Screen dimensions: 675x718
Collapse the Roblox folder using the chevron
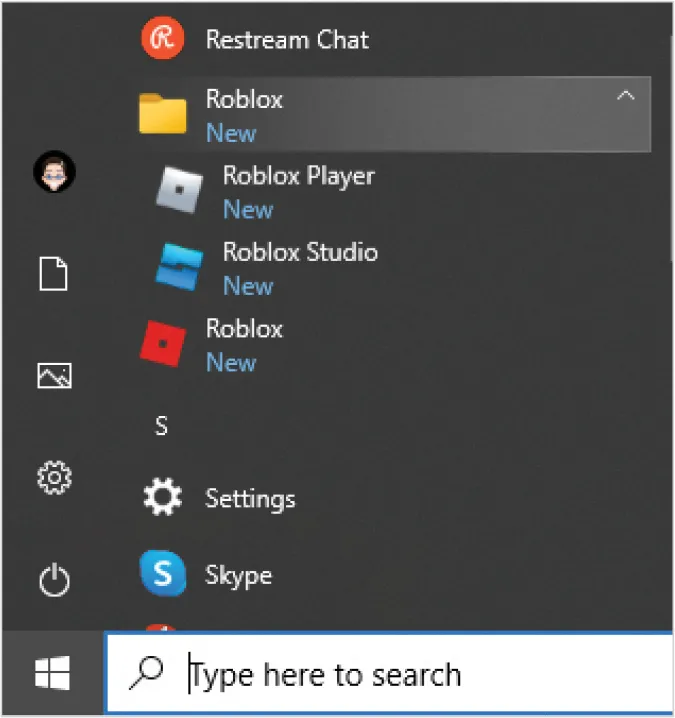[x=625, y=97]
